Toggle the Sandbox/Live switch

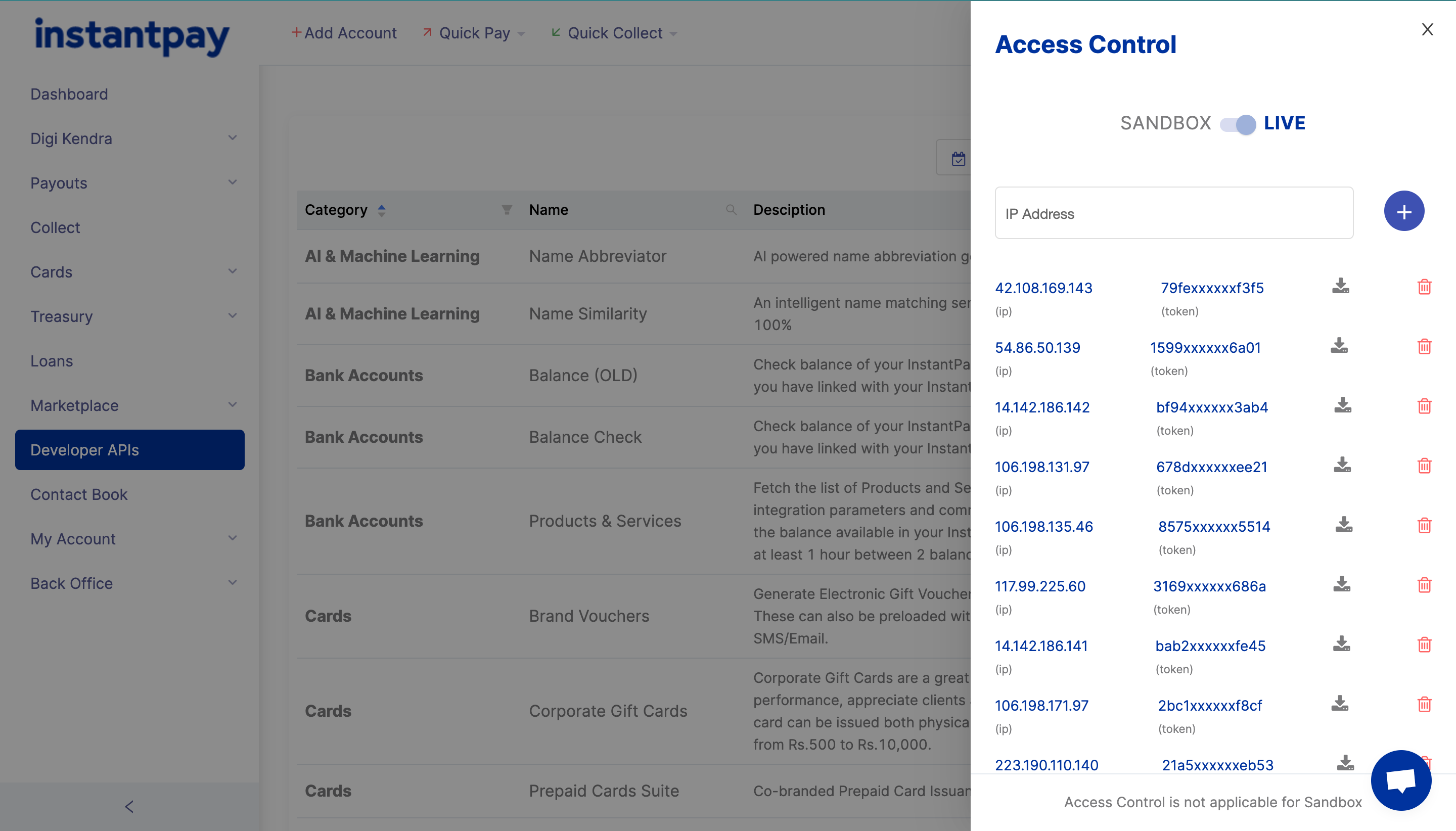coord(1238,124)
